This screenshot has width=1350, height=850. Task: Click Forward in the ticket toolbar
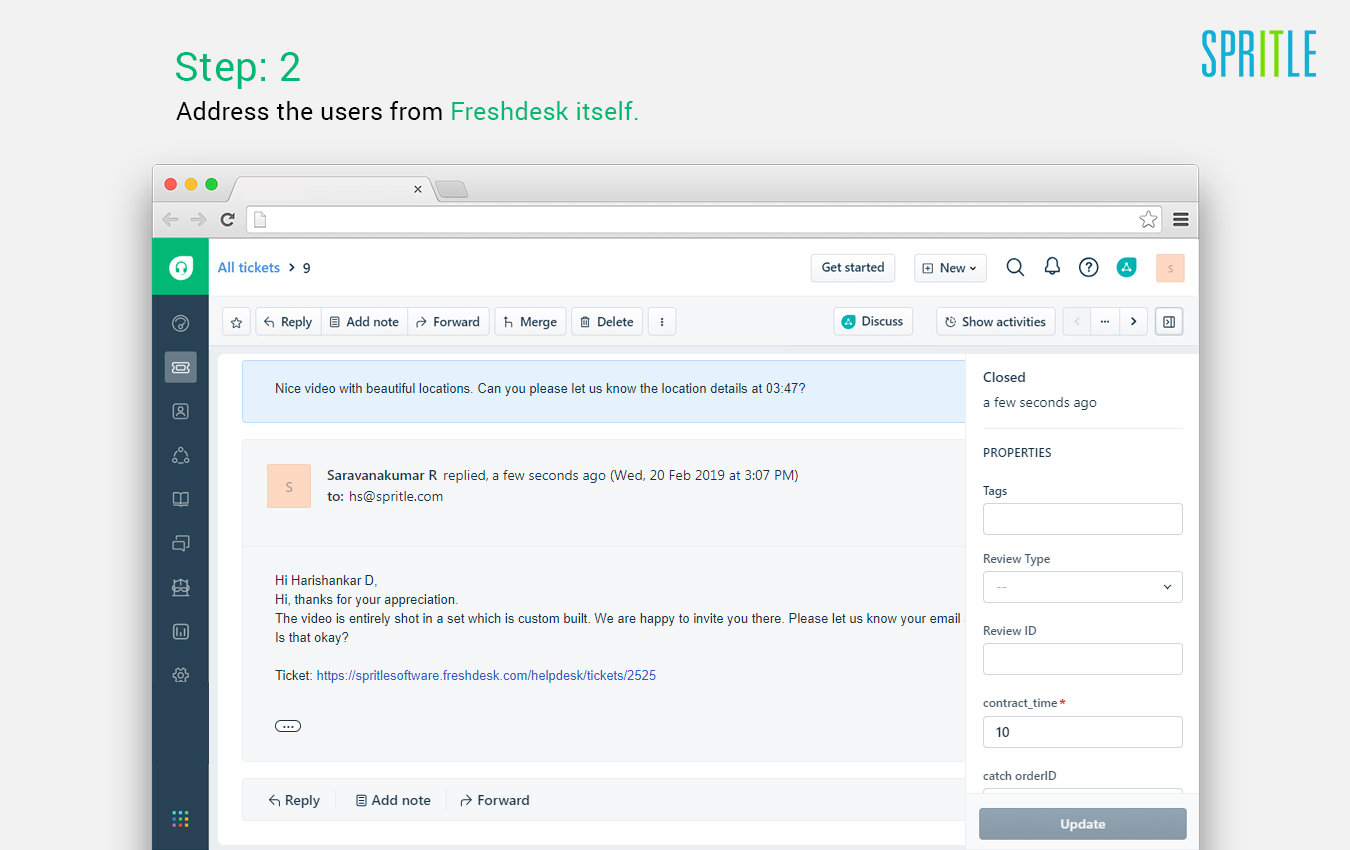coord(448,322)
